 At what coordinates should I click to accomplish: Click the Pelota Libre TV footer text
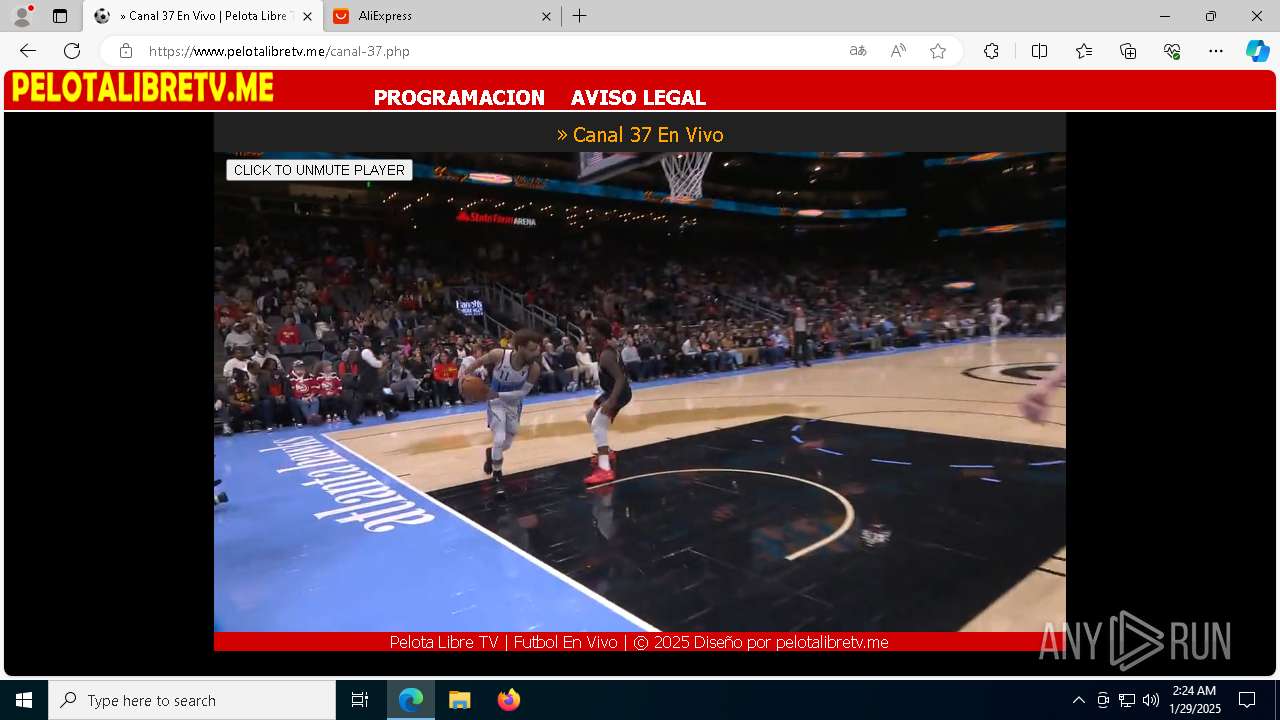coord(639,642)
